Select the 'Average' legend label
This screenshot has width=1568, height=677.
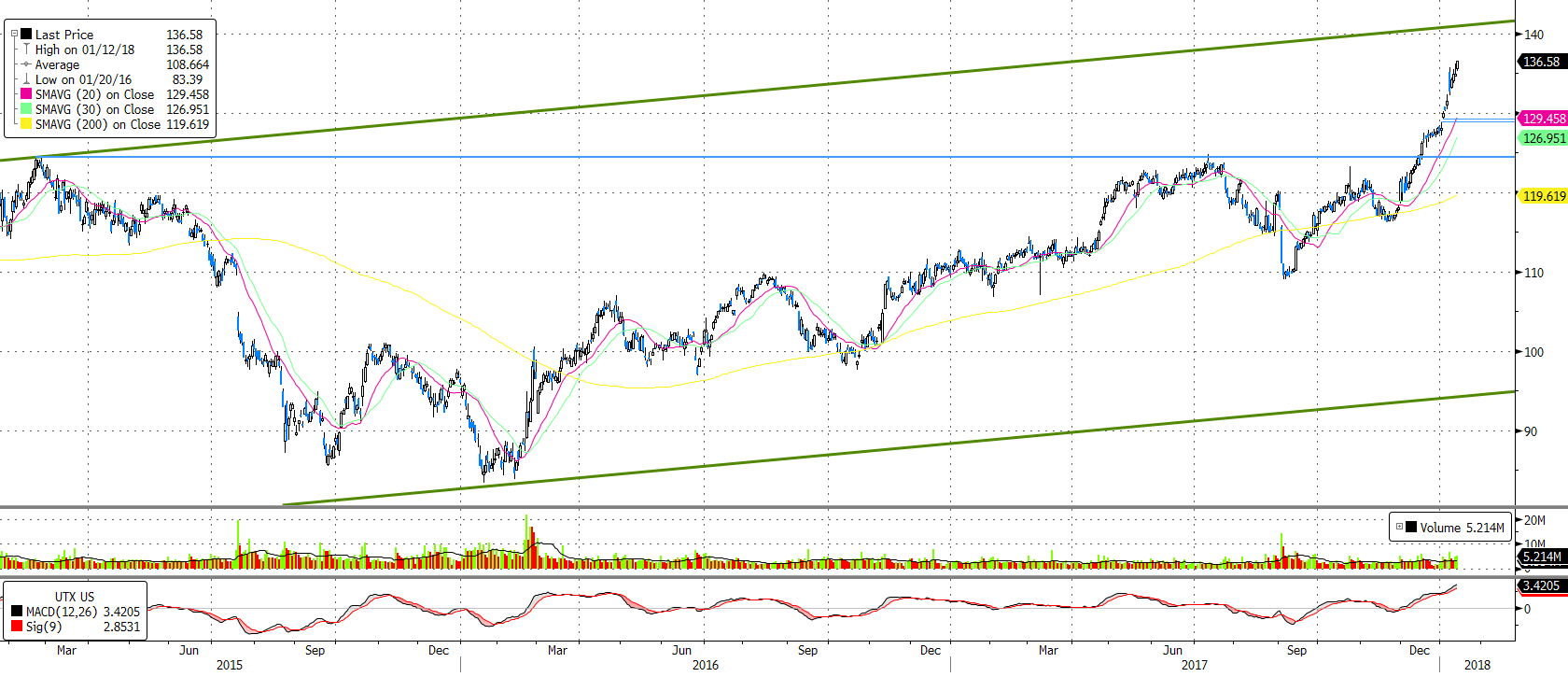tap(57, 64)
